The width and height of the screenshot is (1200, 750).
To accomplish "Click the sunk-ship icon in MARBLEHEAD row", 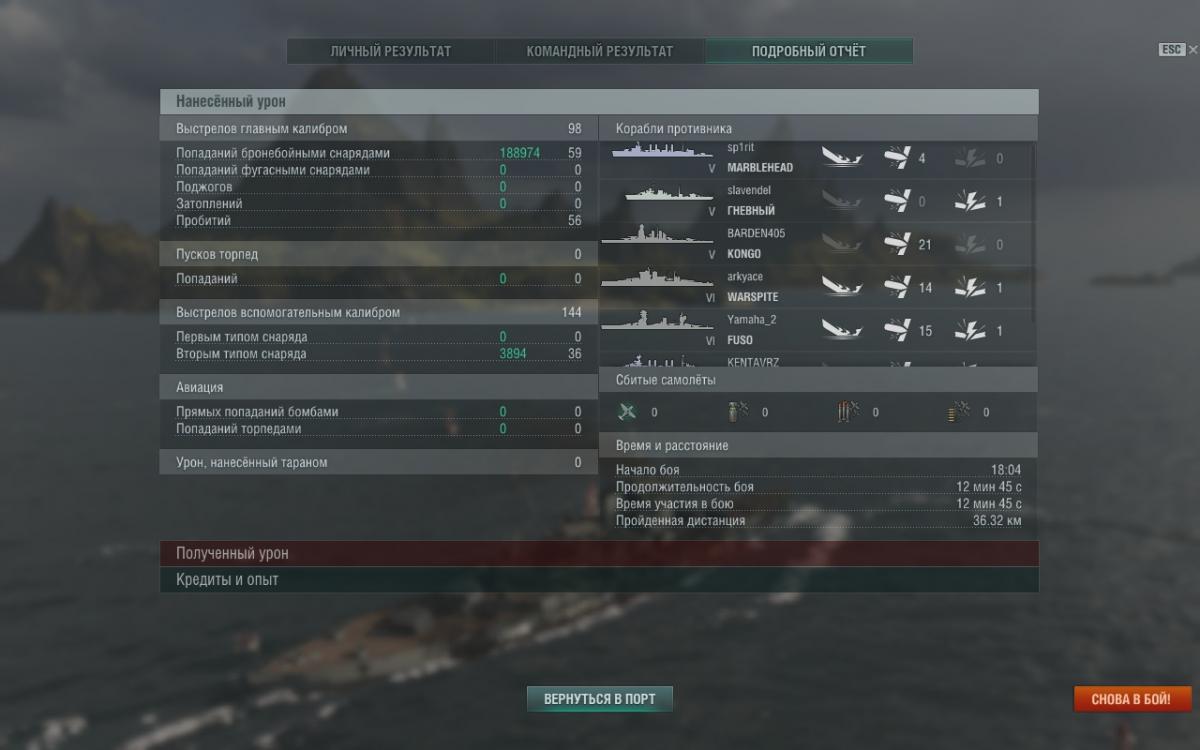I will pyautogui.click(x=842, y=157).
